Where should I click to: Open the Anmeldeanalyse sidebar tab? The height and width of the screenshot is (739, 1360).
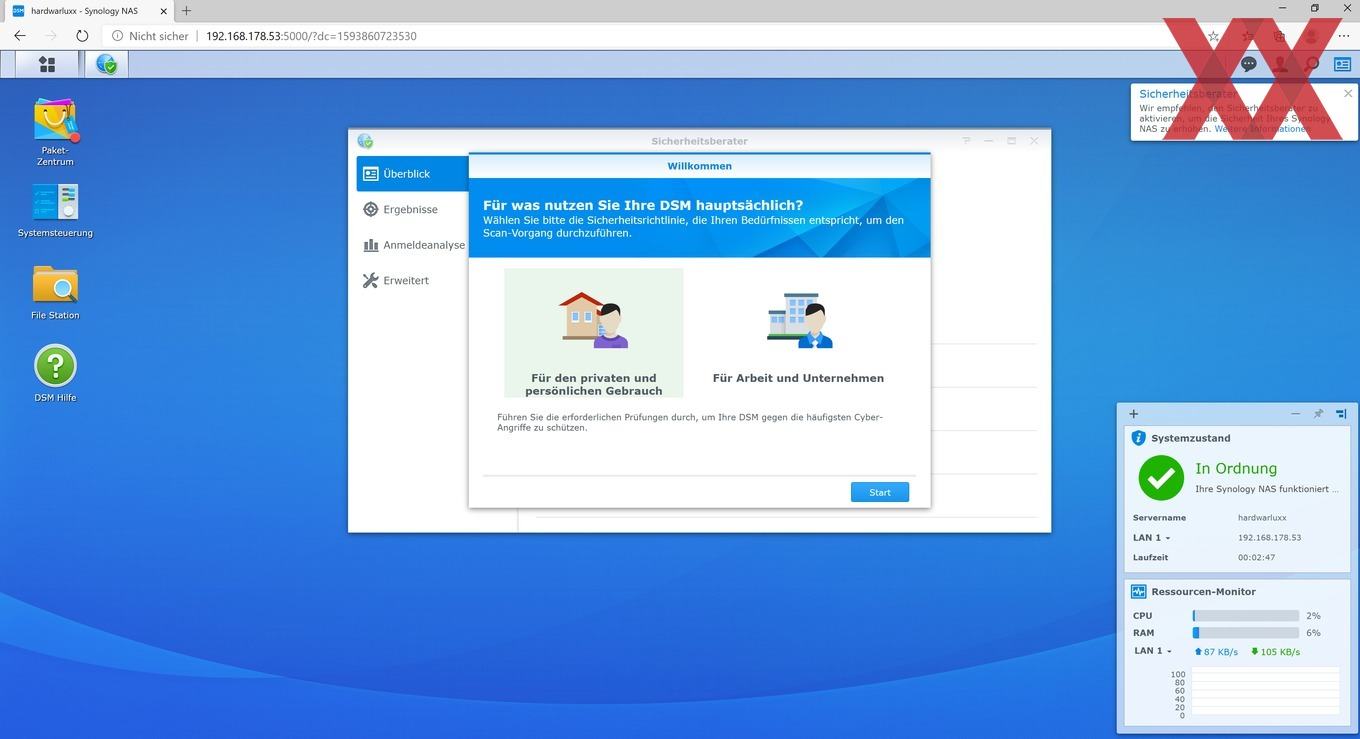412,245
